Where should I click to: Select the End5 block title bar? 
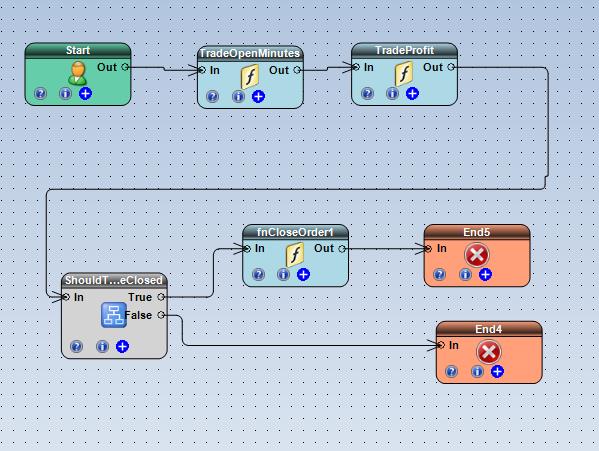pos(477,232)
